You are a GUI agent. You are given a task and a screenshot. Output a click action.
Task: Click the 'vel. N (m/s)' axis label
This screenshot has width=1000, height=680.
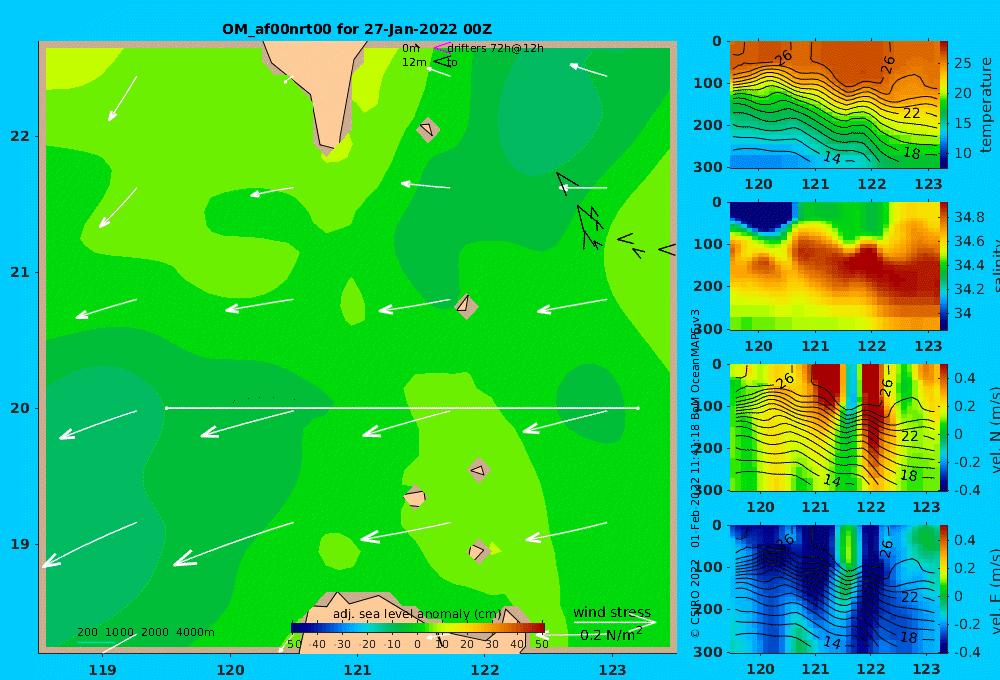[x=994, y=430]
